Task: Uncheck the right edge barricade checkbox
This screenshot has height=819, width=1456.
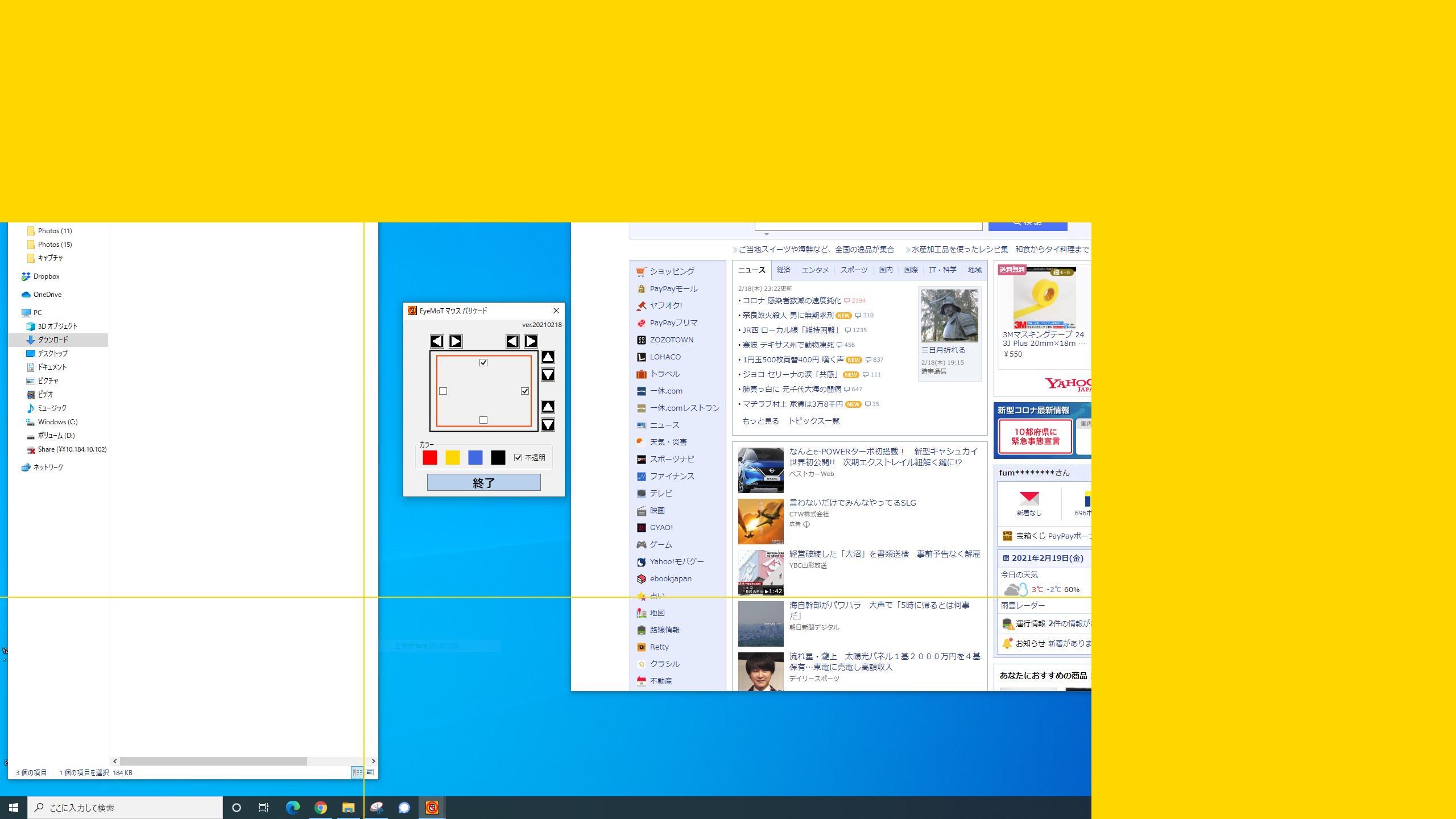Action: pos(525,391)
